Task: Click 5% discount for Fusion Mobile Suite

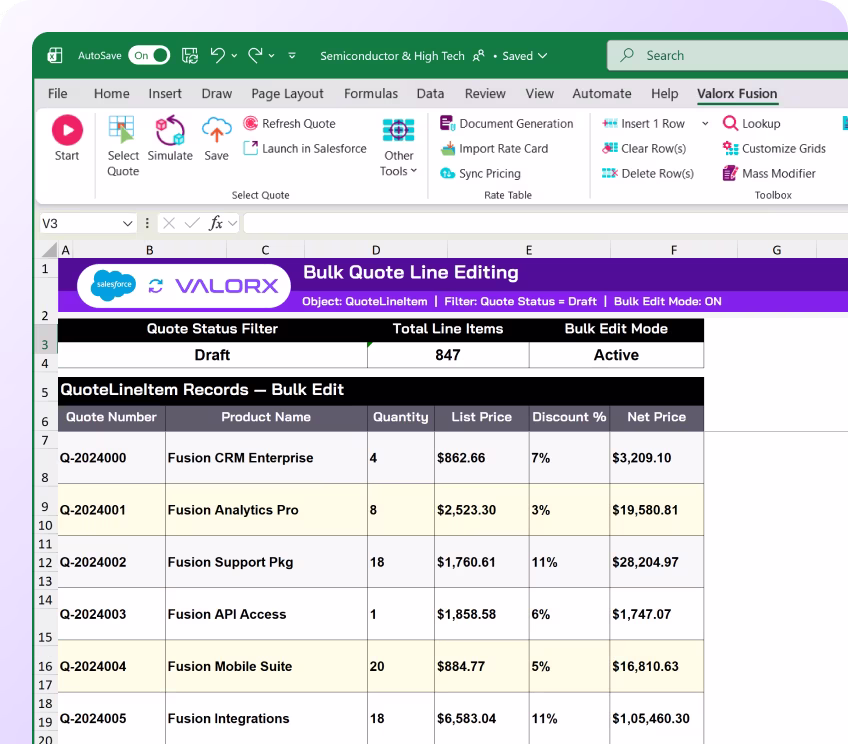Action: point(569,666)
